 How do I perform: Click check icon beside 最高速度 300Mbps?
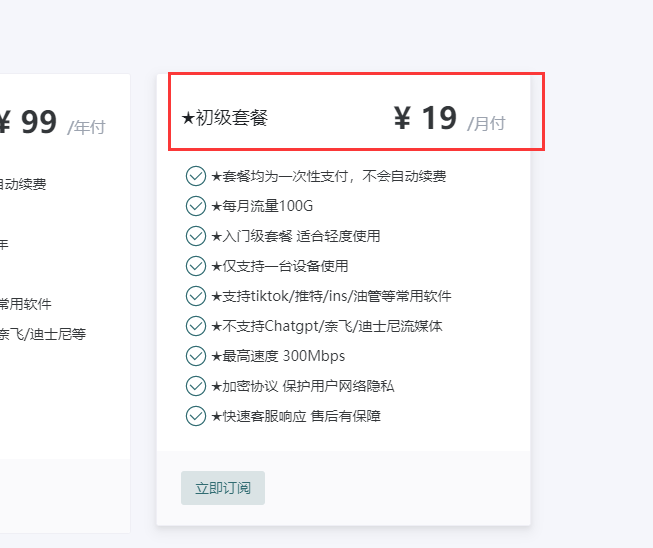click(x=196, y=356)
